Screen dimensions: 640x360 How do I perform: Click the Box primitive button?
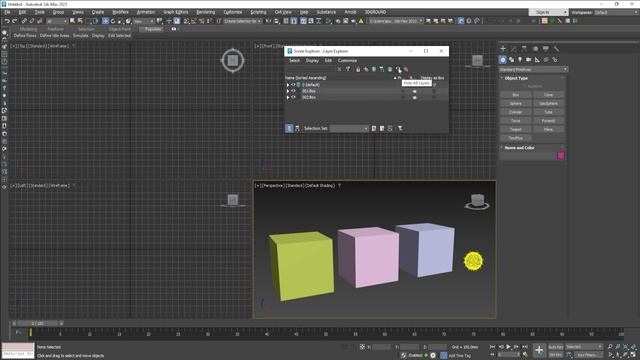tap(516, 95)
